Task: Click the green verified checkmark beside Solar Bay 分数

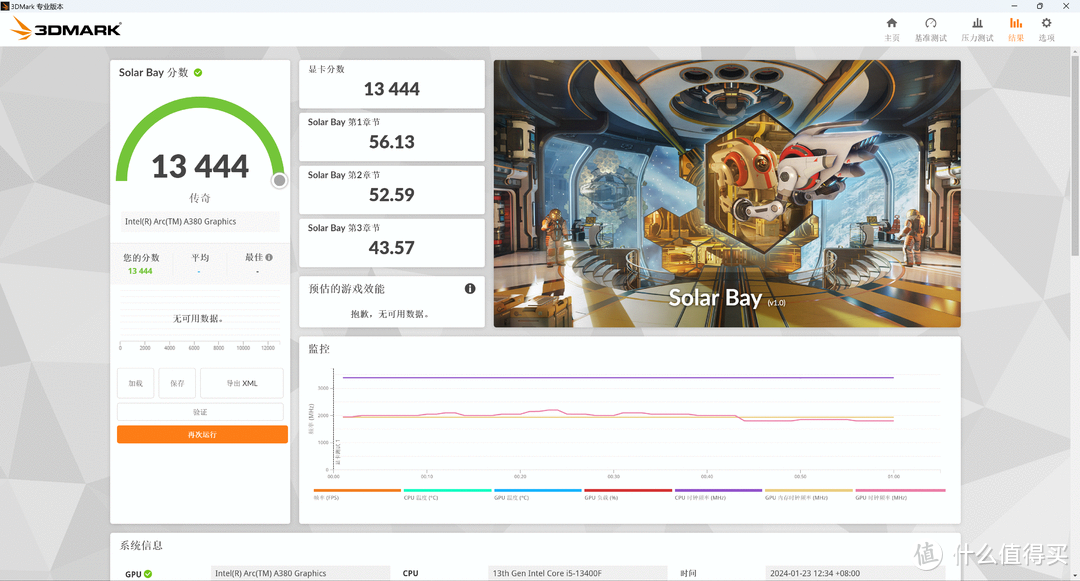Action: coord(198,72)
